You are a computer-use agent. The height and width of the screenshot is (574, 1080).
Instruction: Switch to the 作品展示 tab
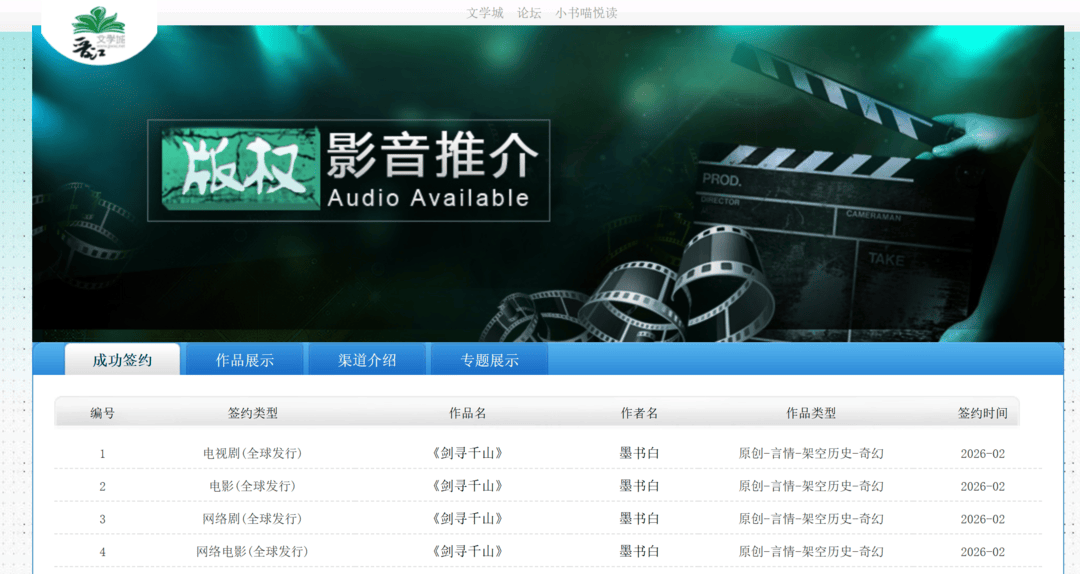[245, 360]
